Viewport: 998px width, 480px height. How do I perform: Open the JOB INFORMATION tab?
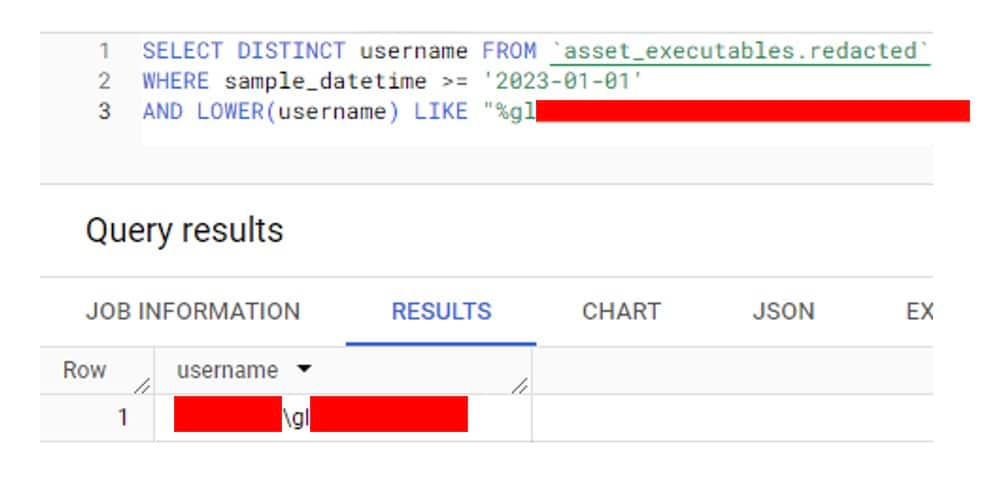click(192, 311)
